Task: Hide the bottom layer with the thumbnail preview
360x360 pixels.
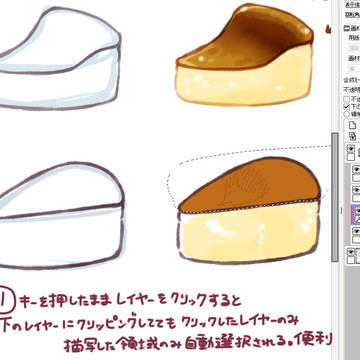Action: coord(351,252)
